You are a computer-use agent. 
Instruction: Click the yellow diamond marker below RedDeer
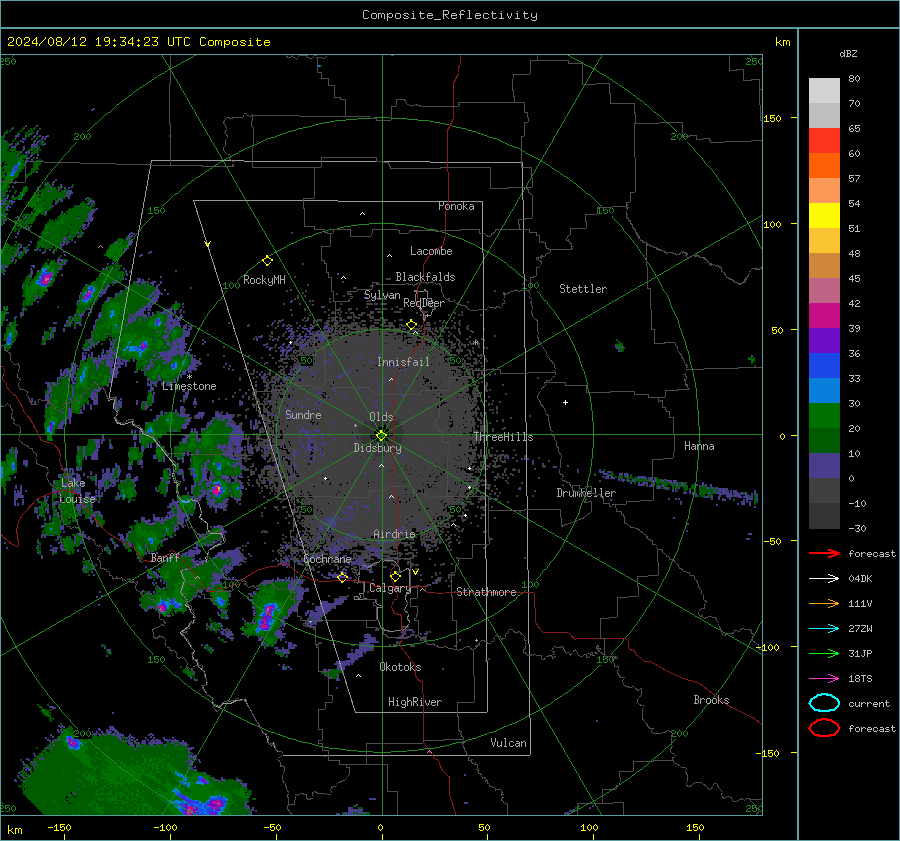click(x=412, y=325)
